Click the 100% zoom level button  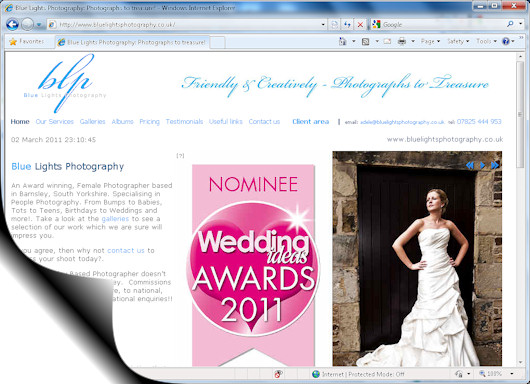(x=490, y=374)
